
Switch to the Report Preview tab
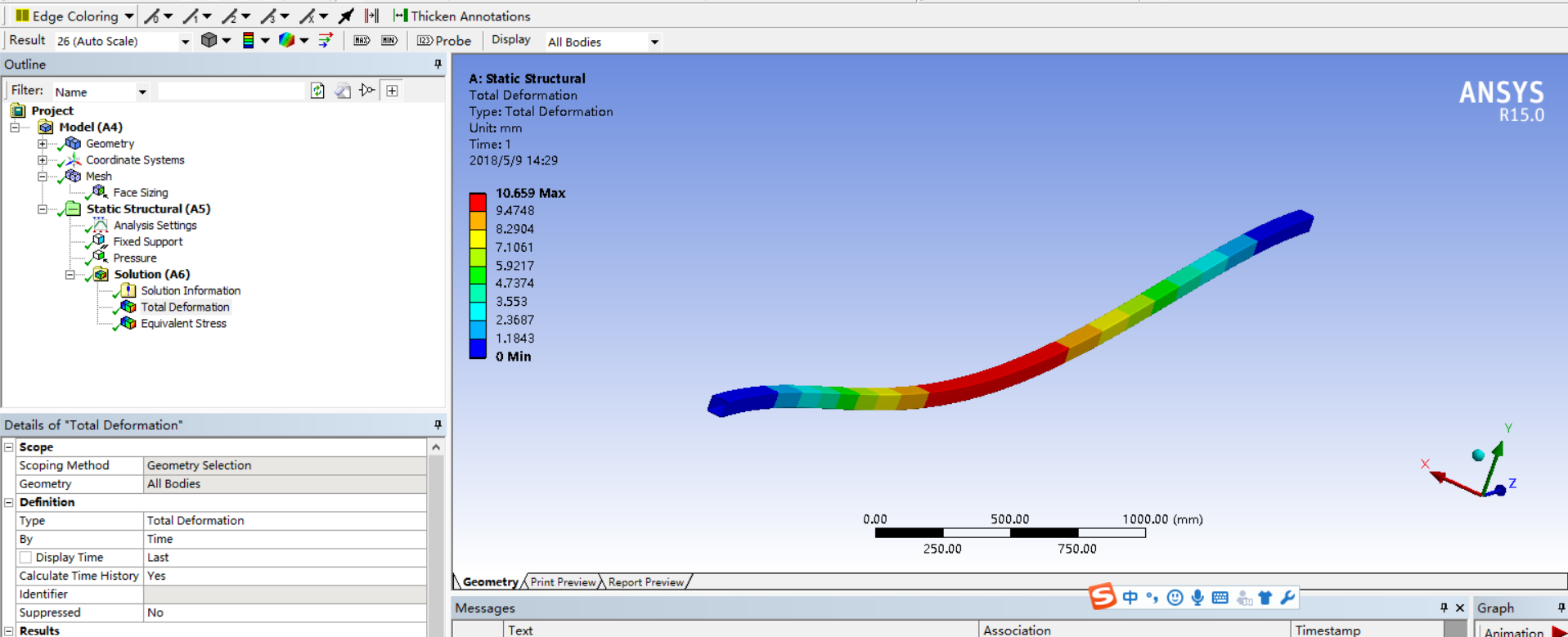pos(646,582)
